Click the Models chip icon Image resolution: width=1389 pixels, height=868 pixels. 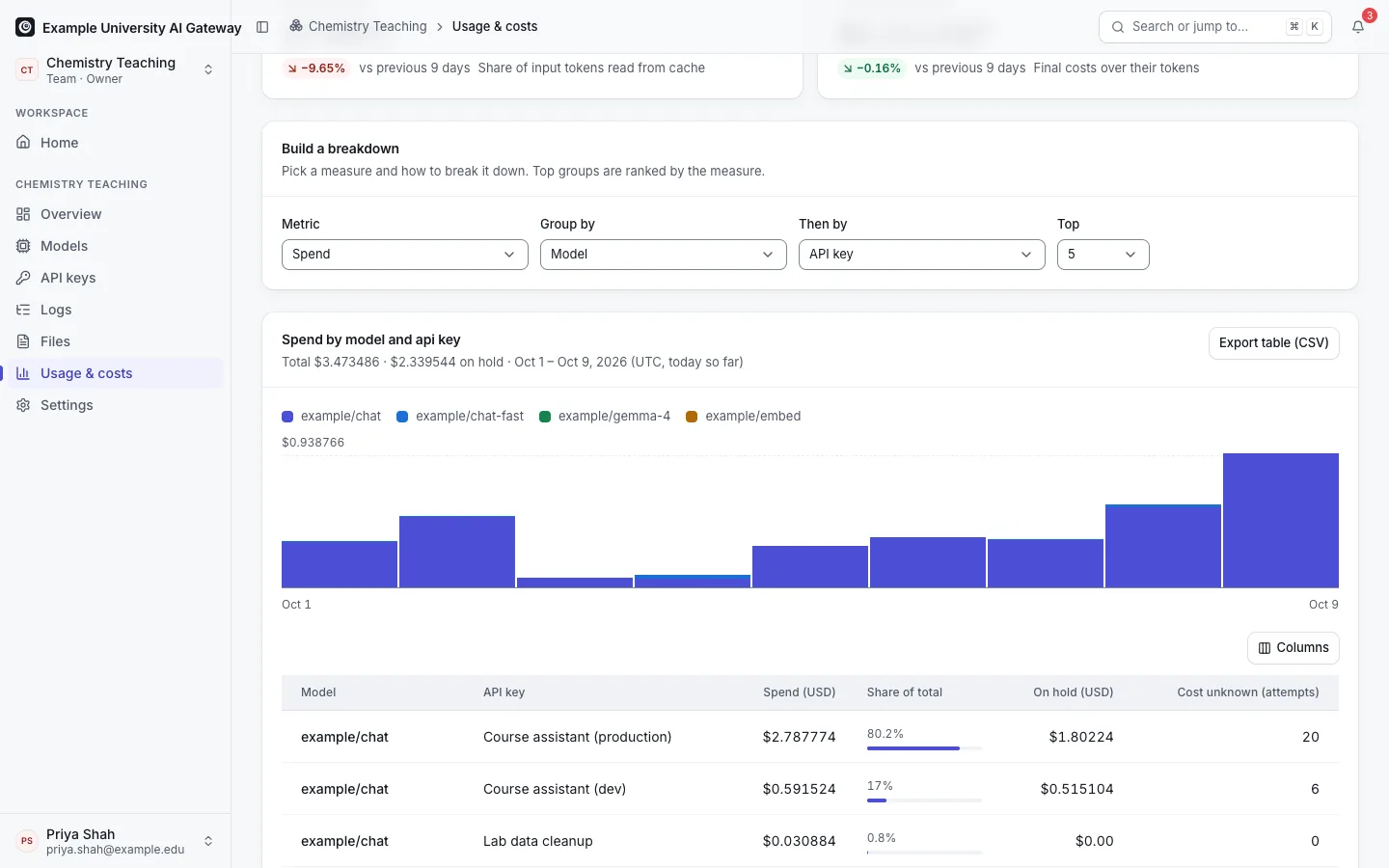coord(23,246)
